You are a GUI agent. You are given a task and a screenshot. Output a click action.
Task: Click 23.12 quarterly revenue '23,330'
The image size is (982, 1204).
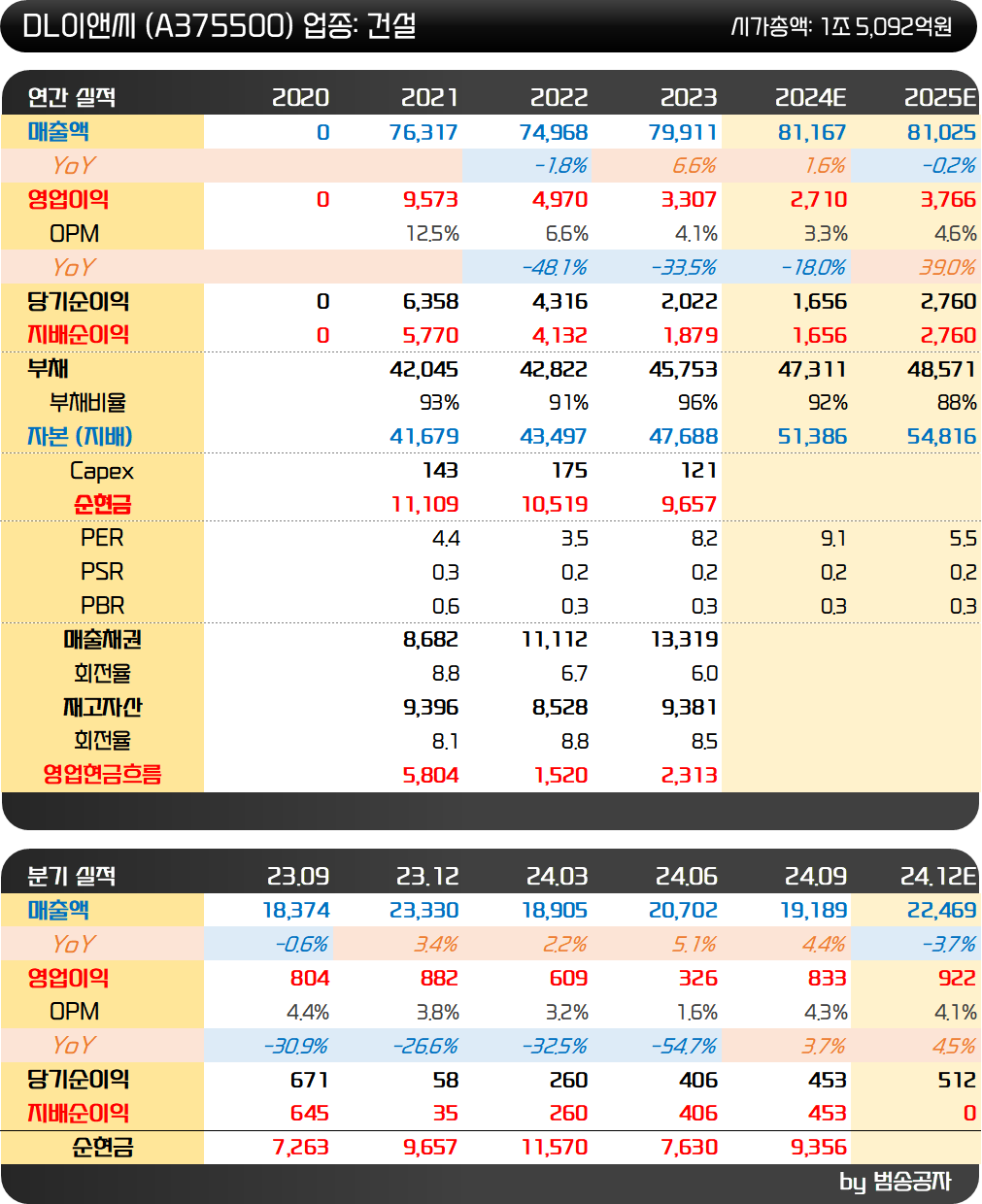point(424,910)
